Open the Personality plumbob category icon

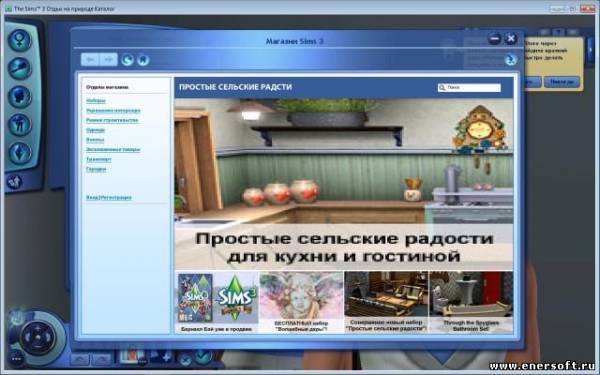pyautogui.click(x=20, y=153)
